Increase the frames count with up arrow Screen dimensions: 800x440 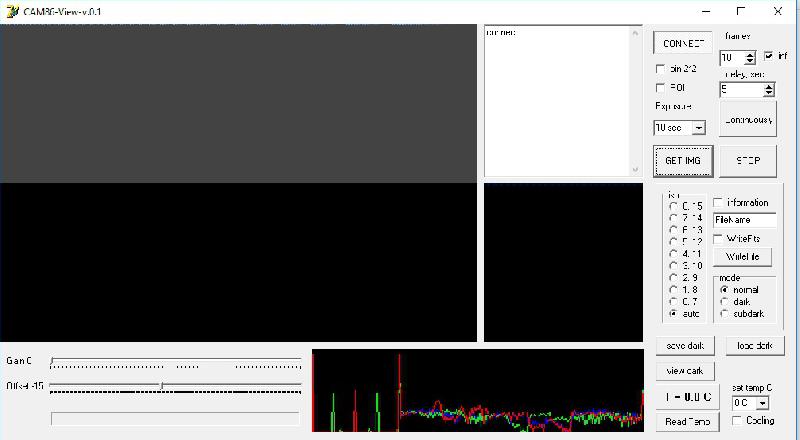(x=749, y=55)
